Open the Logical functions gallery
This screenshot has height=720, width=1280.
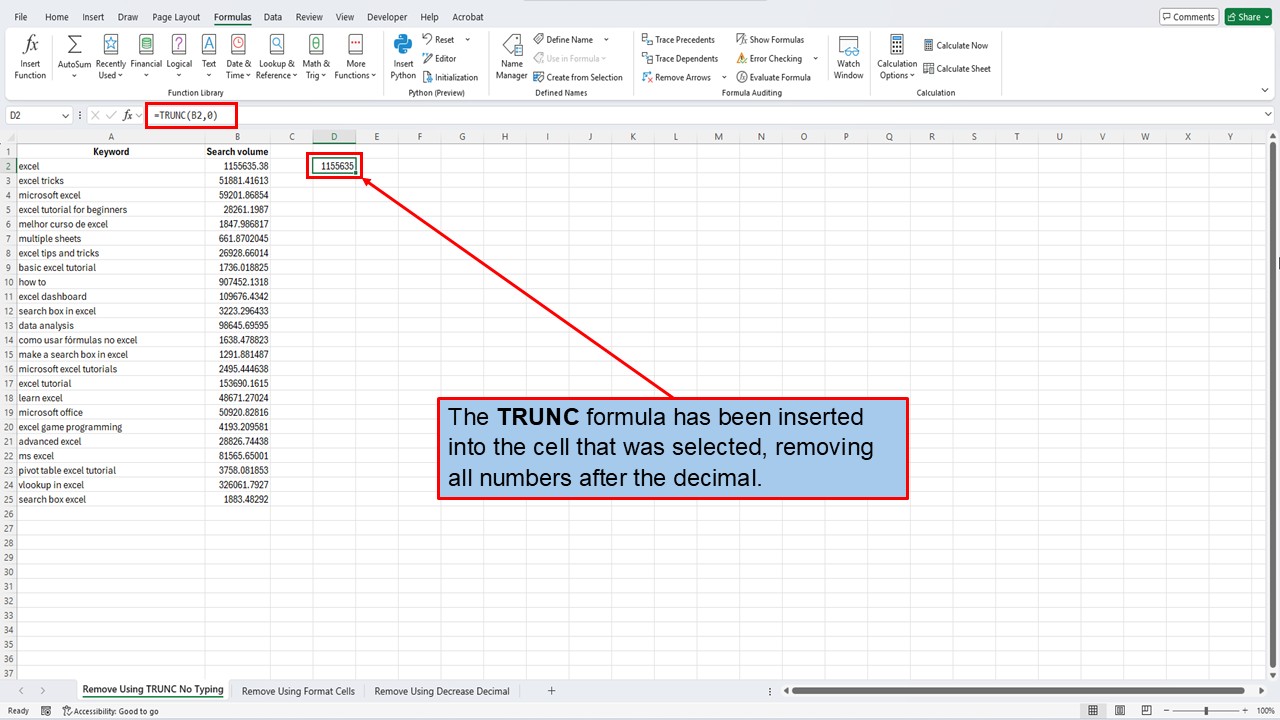pyautogui.click(x=179, y=57)
